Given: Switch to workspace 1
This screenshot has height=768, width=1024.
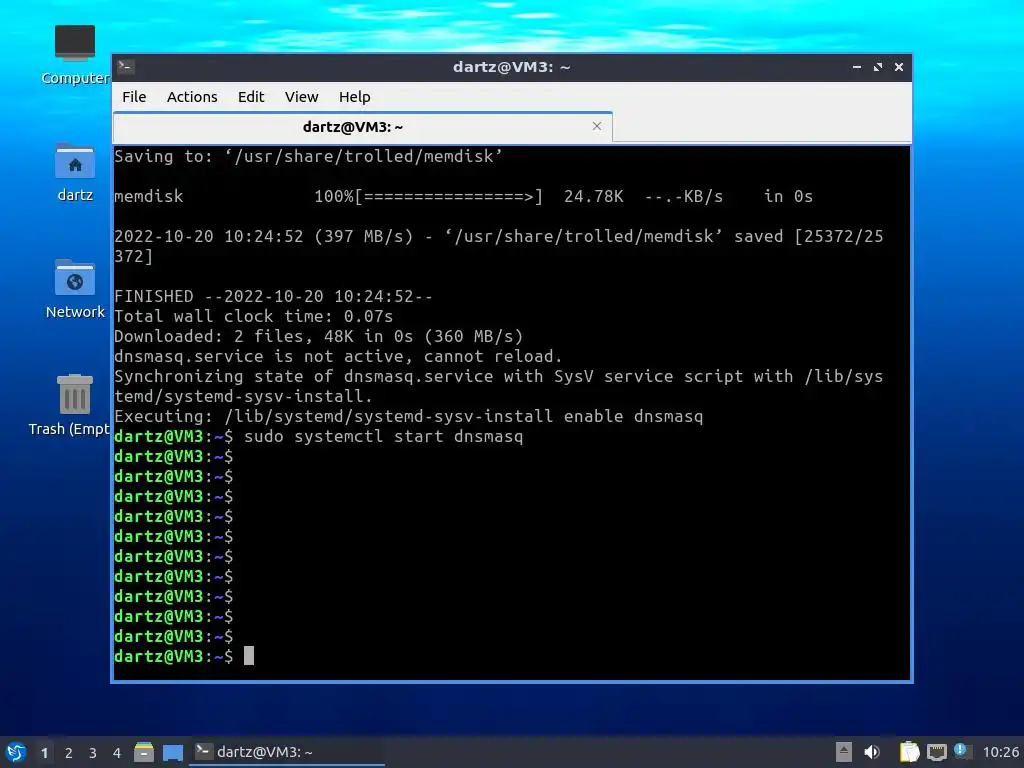Looking at the screenshot, I should (x=44, y=753).
